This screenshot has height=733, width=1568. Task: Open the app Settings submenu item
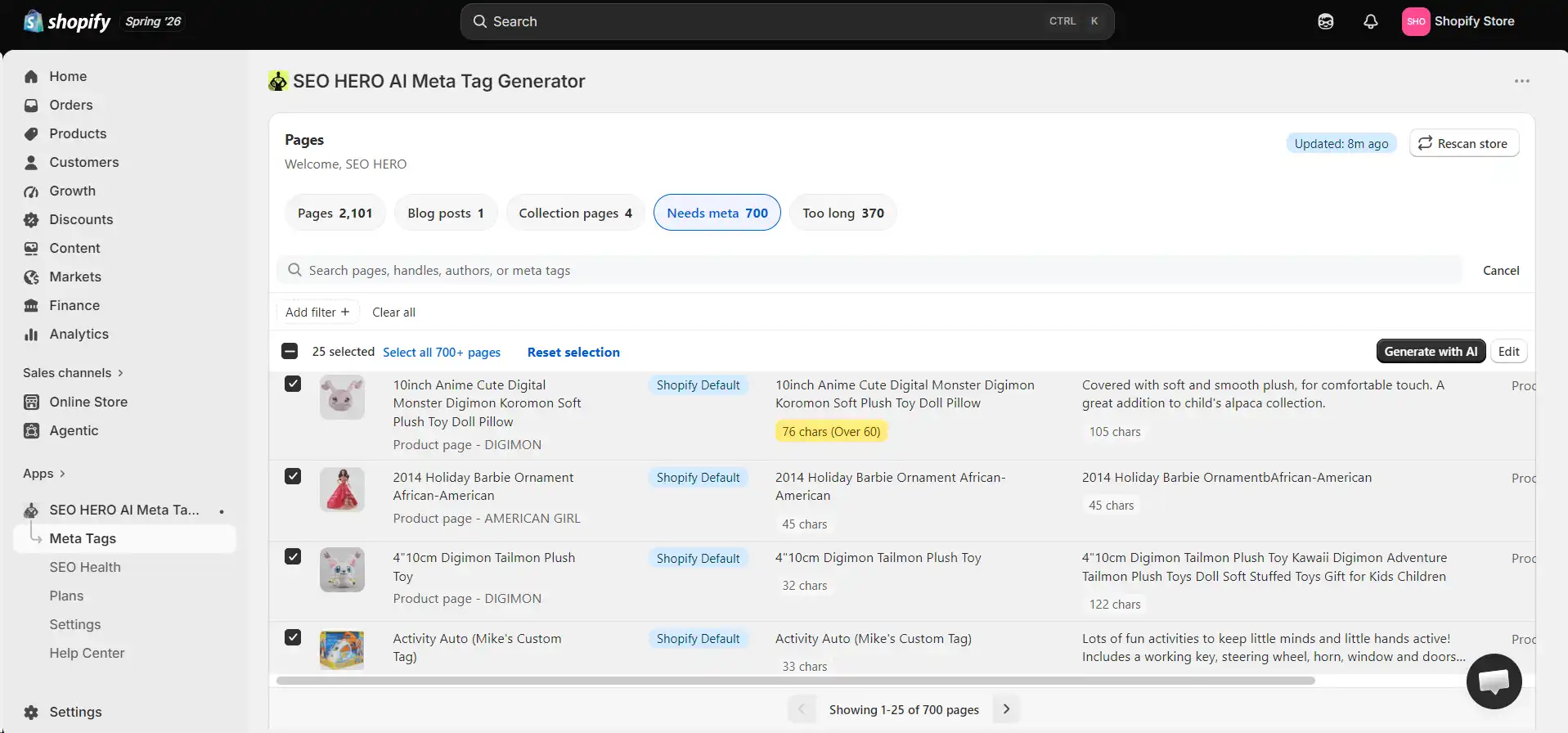pyautogui.click(x=75, y=624)
